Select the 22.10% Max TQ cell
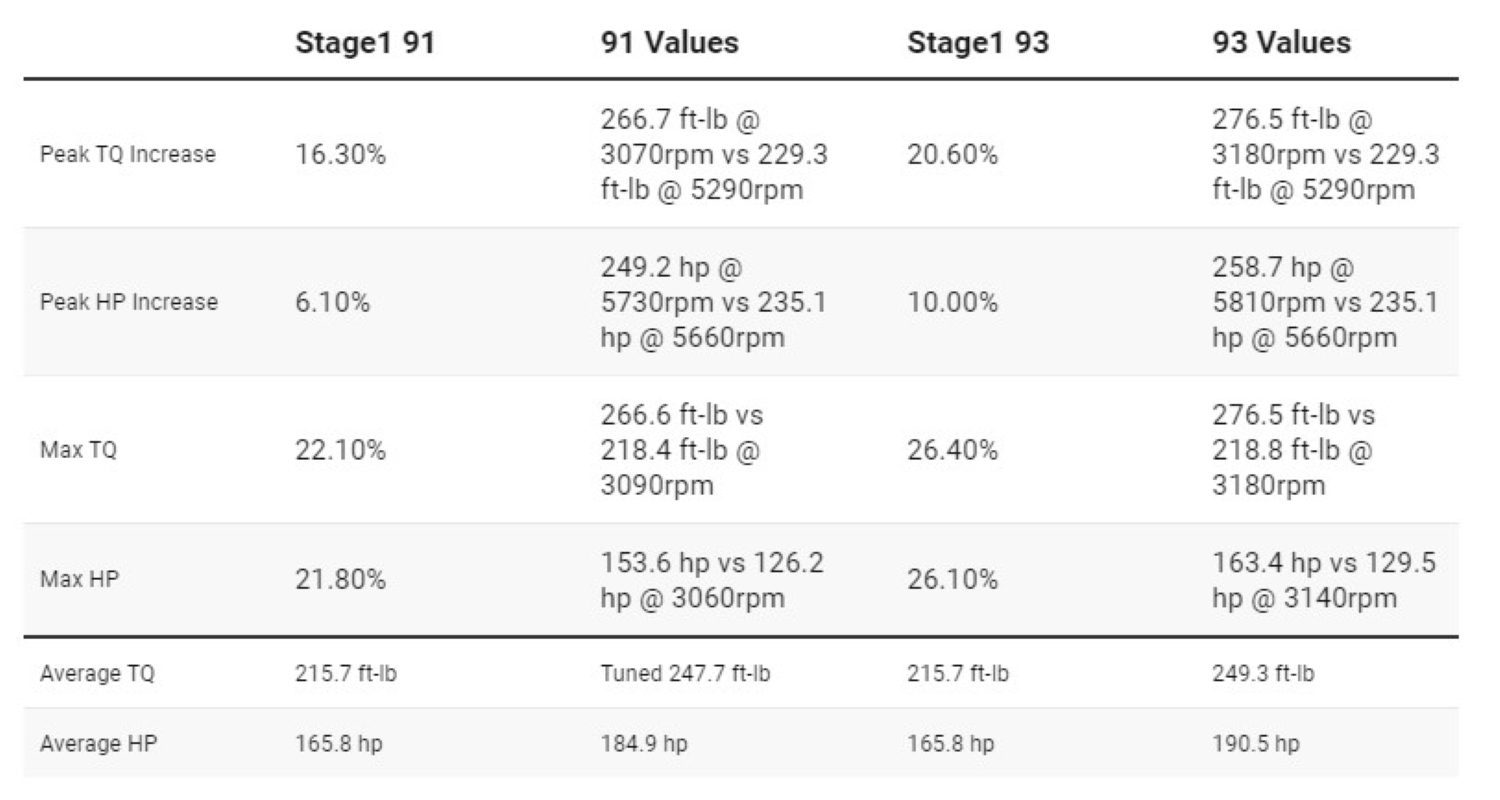Image resolution: width=1500 pixels, height=800 pixels. (340, 450)
